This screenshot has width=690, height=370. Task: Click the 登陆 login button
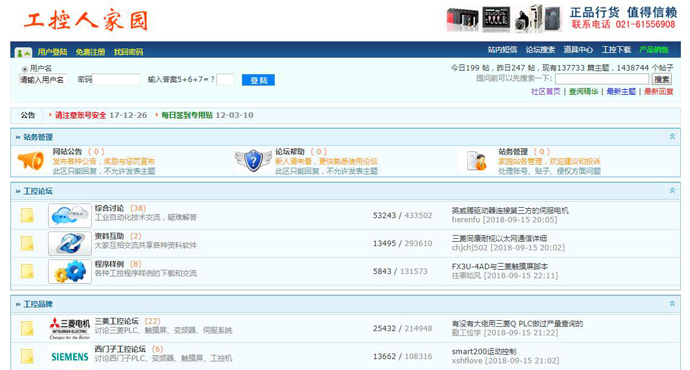258,80
